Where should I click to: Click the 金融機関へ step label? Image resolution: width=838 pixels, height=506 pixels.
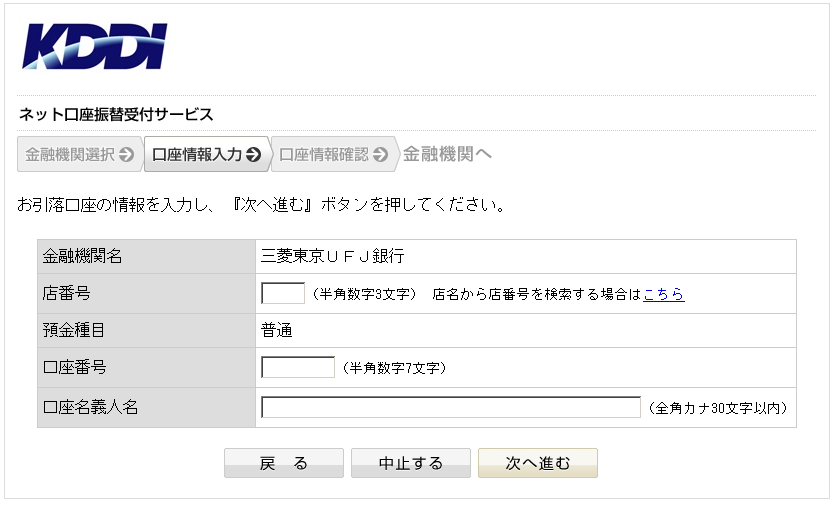point(447,155)
